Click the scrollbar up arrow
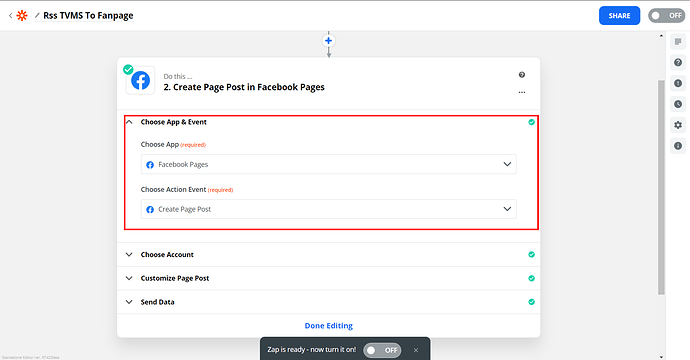This screenshot has width=690, height=360. [x=661, y=36]
